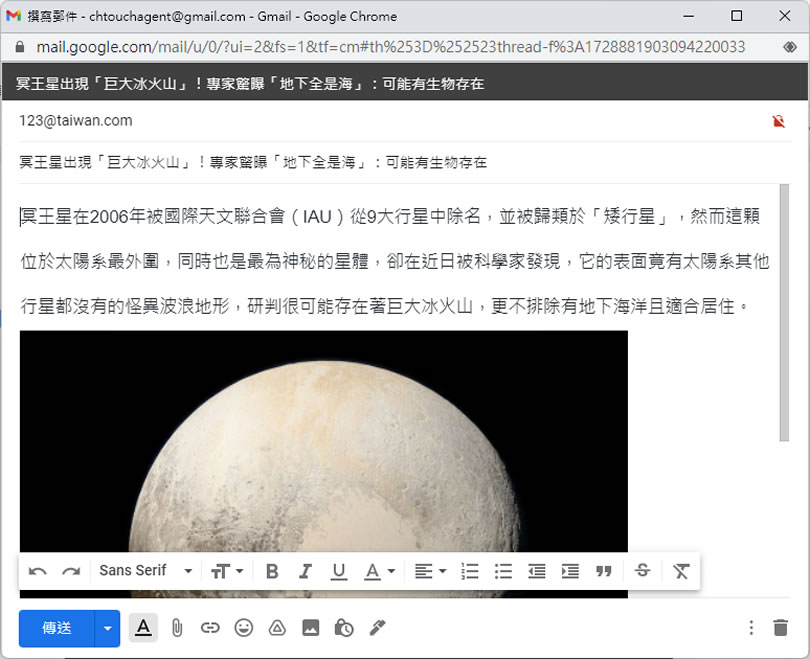This screenshot has height=659, width=810.
Task: Open the alignment options dropdown
Action: (x=430, y=571)
